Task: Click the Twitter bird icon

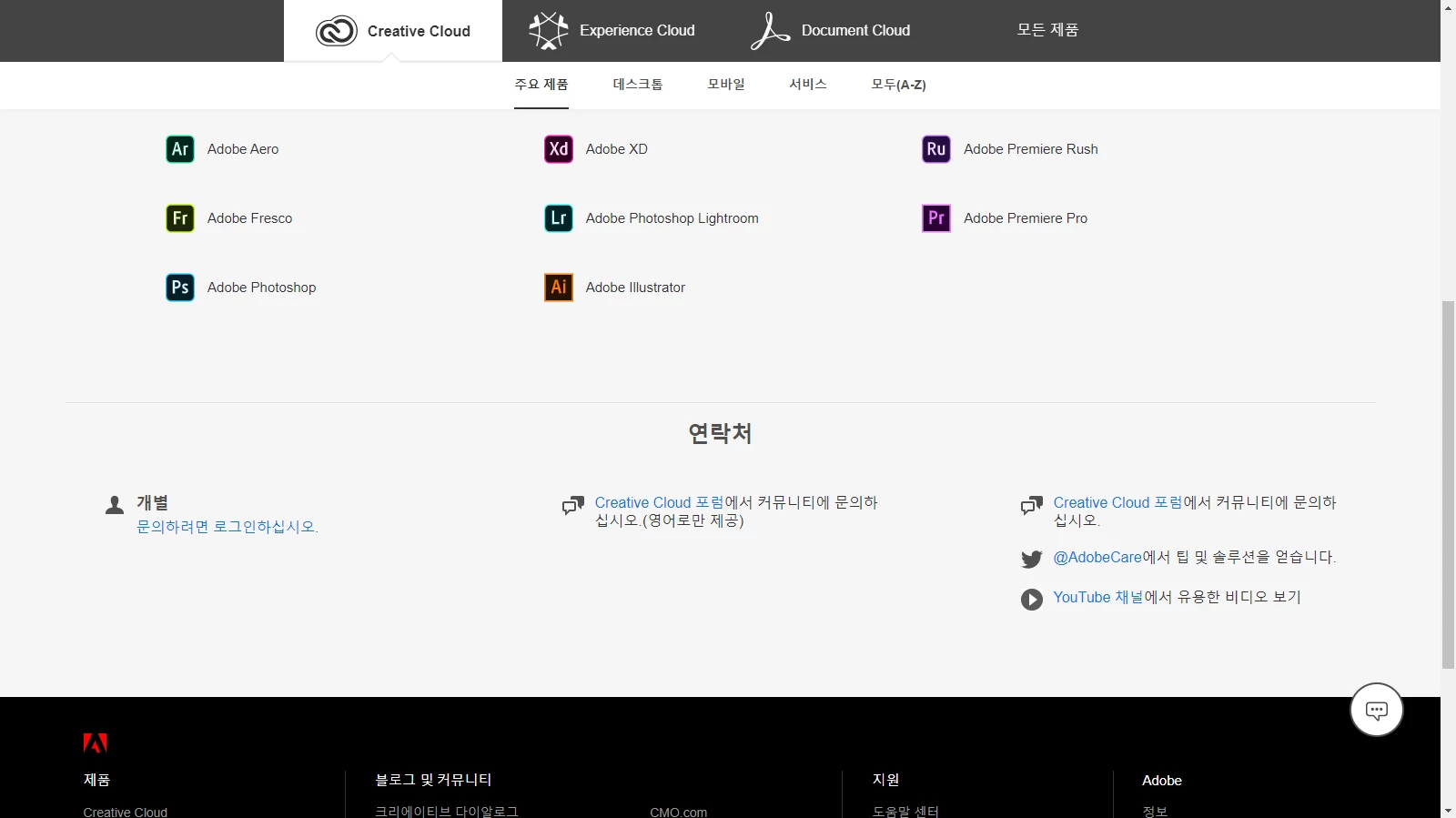Action: [1032, 559]
